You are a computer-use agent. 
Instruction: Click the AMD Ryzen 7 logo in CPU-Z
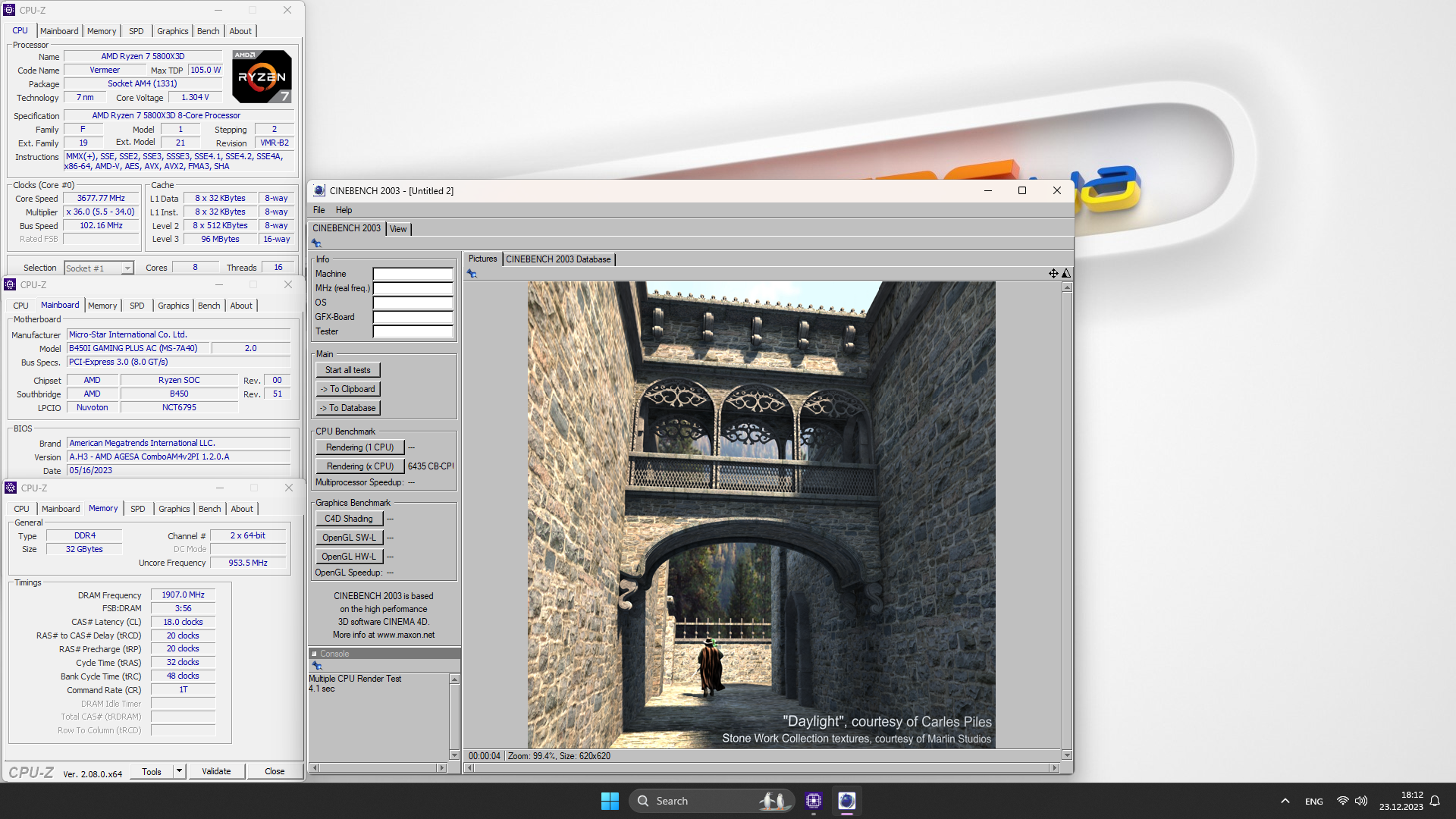click(x=262, y=76)
